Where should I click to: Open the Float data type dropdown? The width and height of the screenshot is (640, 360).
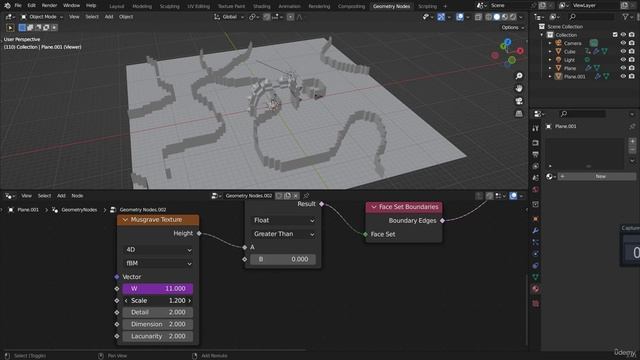283,220
